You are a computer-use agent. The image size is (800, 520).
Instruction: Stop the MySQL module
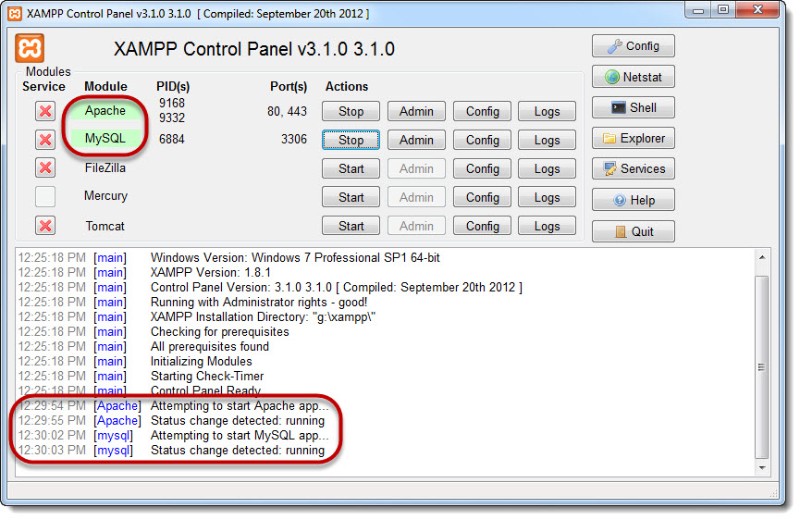pos(351,140)
